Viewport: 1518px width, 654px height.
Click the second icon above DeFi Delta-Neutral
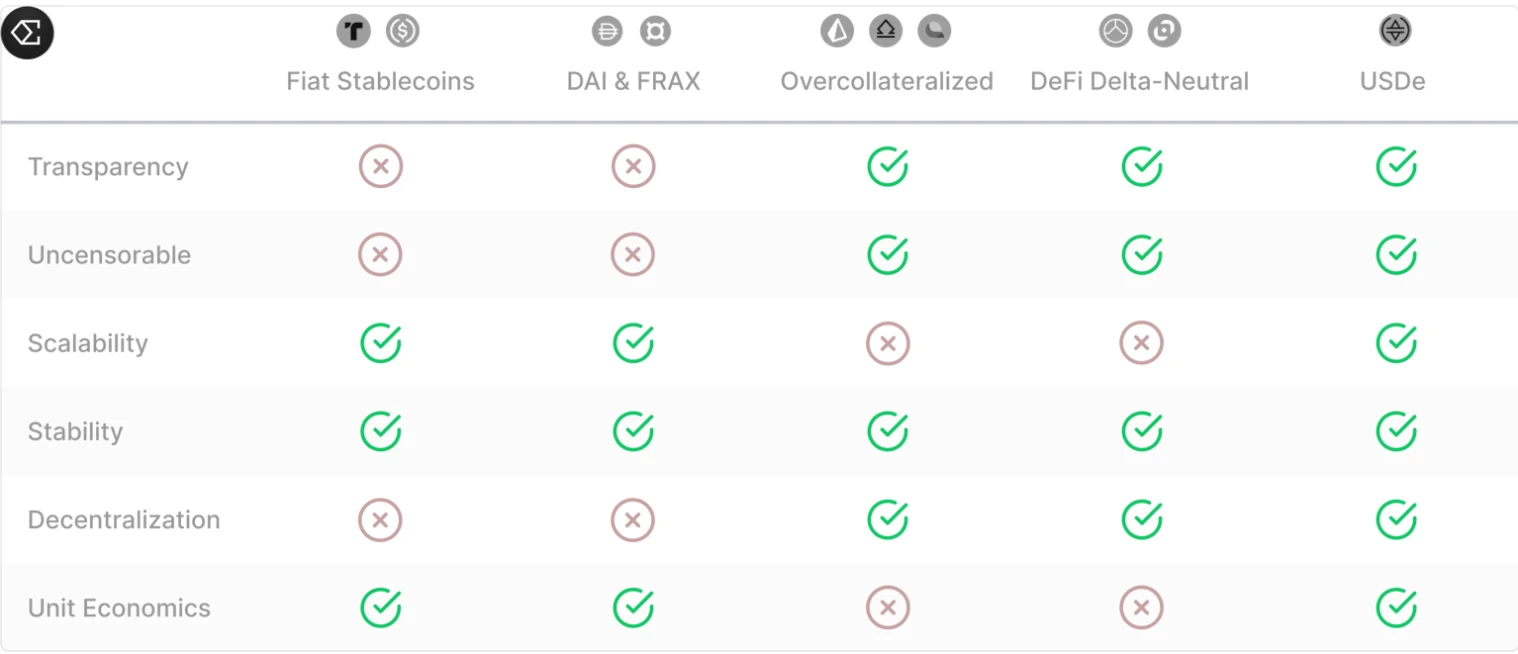click(x=1164, y=32)
